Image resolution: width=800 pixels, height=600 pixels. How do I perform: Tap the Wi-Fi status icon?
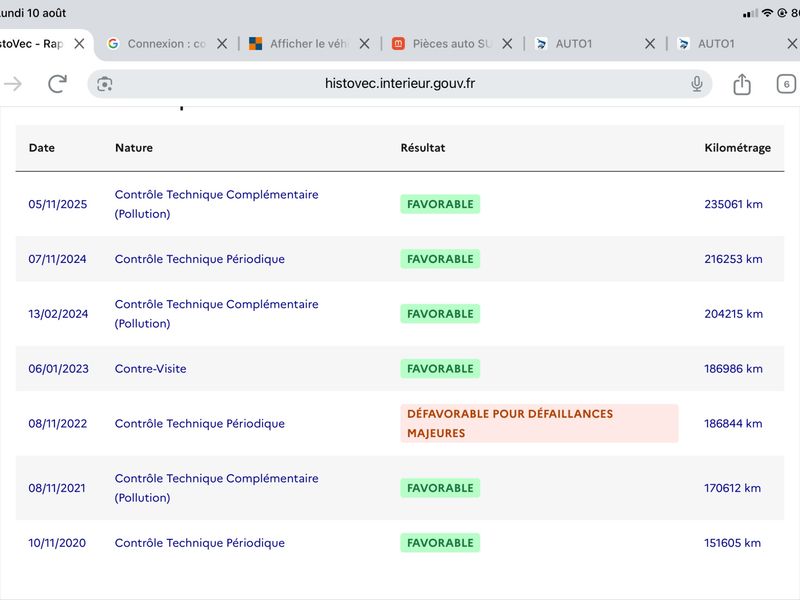(x=767, y=13)
